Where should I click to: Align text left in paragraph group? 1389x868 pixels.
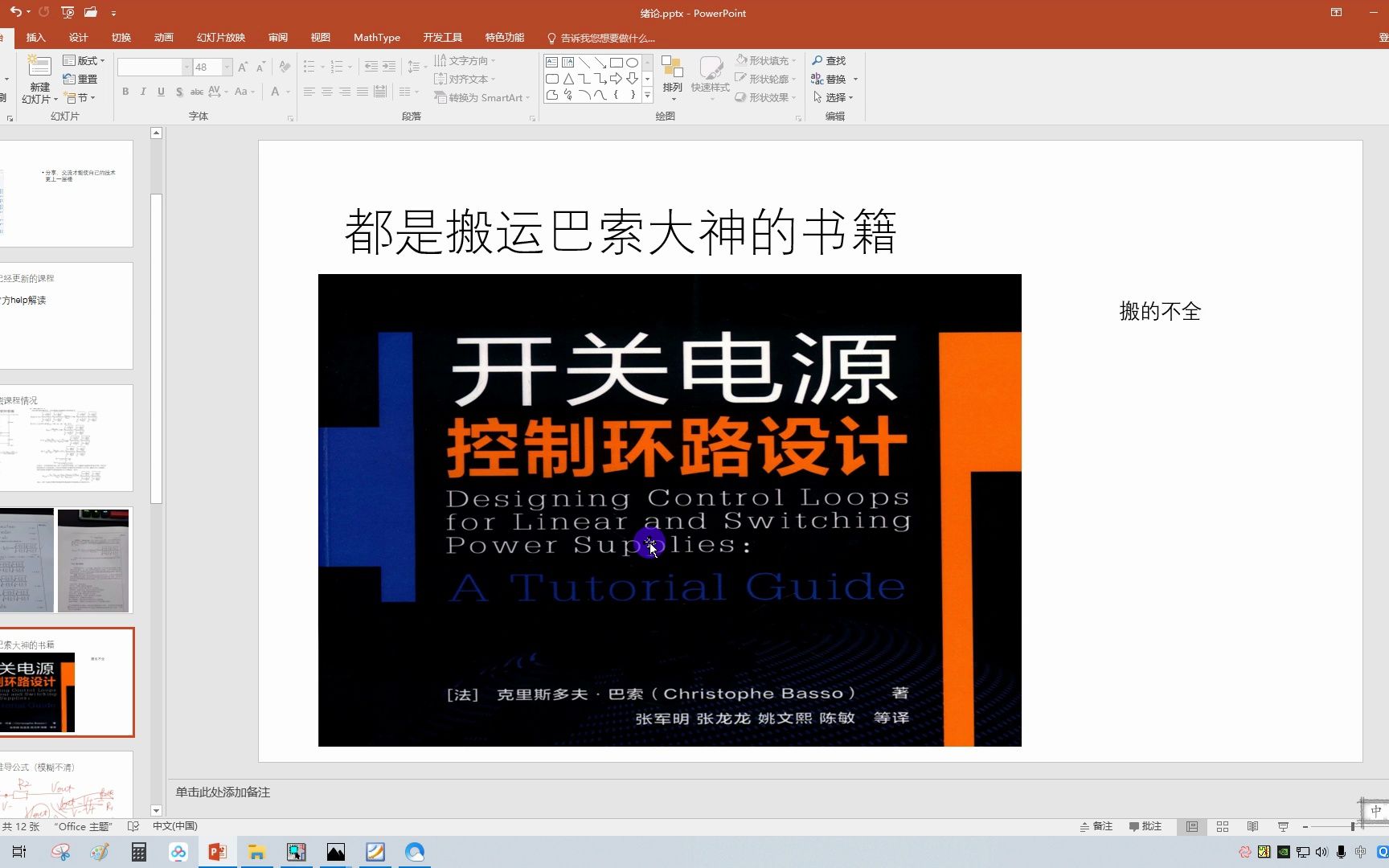coord(309,92)
